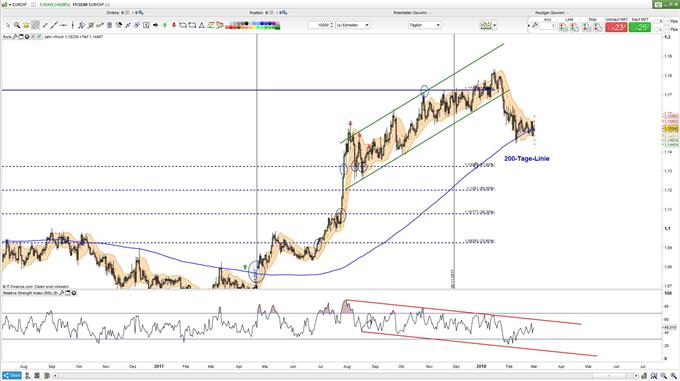Screen dimensions: 680x381
Task: Select the vertical line drawing tool
Action: click(x=72, y=25)
